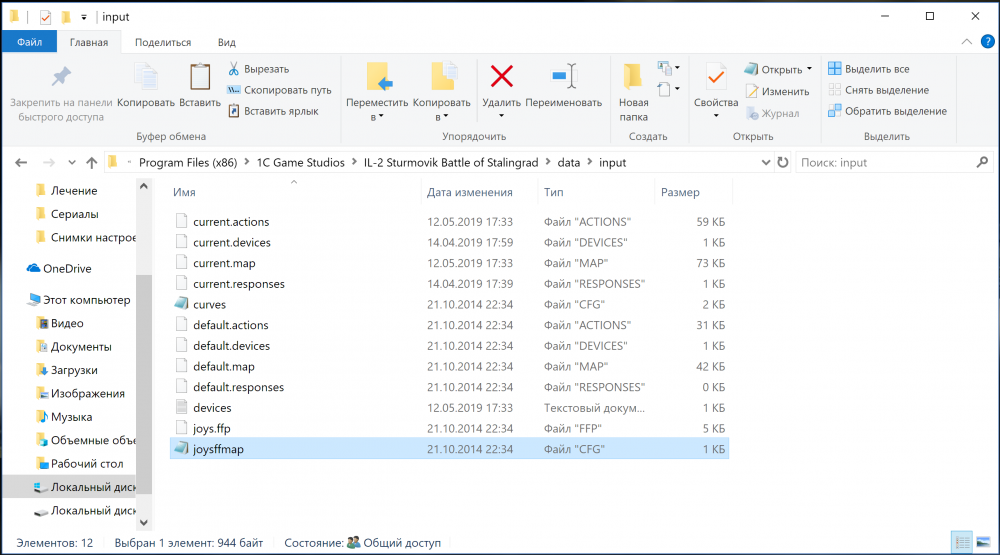Viewport: 1000px width, 555px height.
Task: Pin to Quick Access (Закрепить на панели)
Action: tap(60, 78)
